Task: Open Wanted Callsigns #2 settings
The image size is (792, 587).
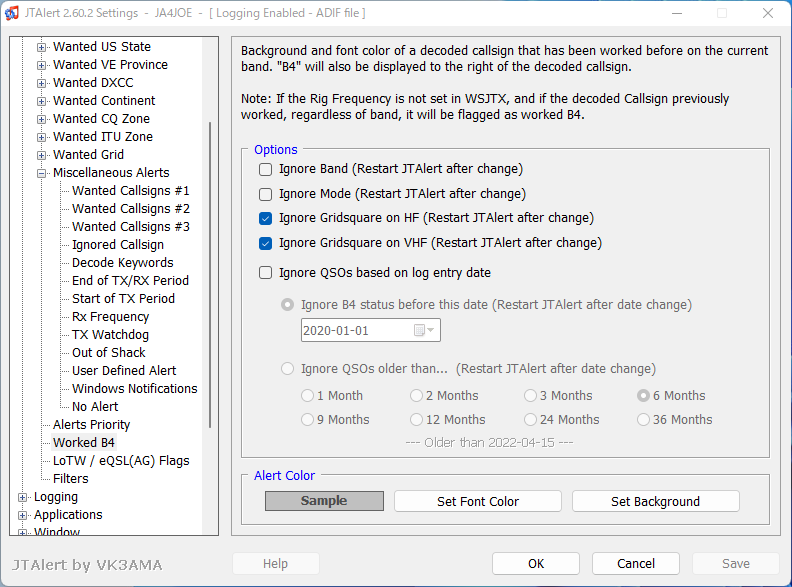Action: pyautogui.click(x=131, y=209)
